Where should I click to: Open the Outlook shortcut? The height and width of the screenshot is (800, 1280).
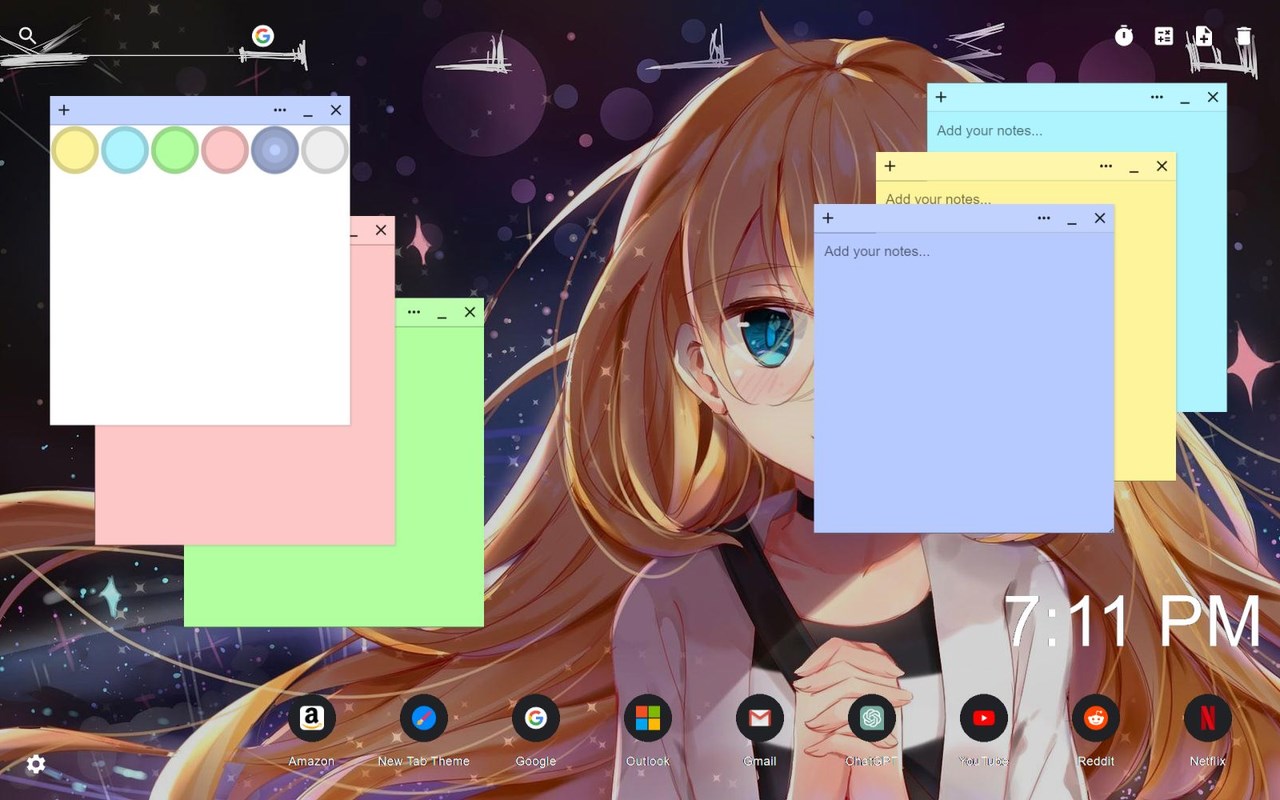click(648, 718)
